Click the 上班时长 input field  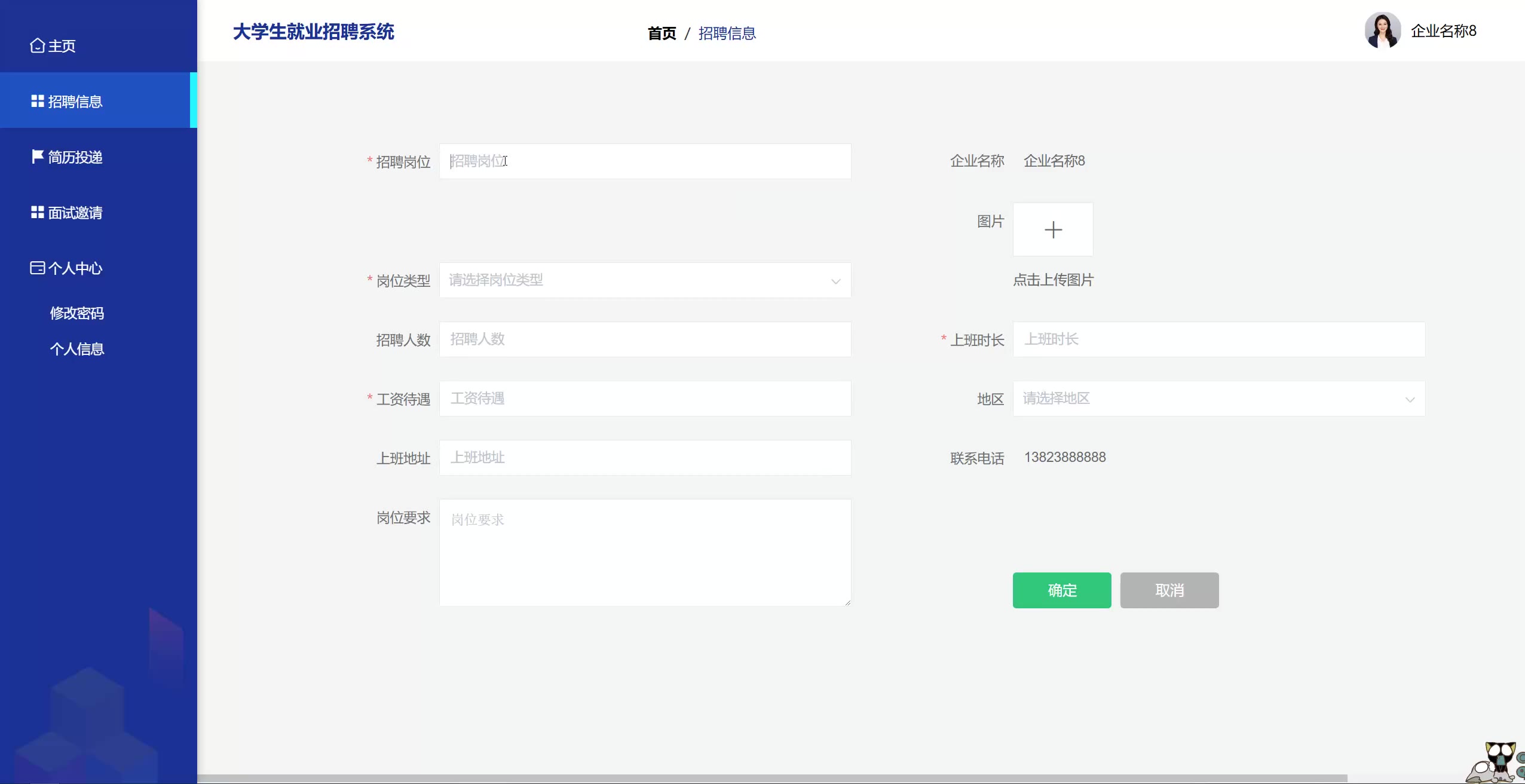tap(1218, 339)
